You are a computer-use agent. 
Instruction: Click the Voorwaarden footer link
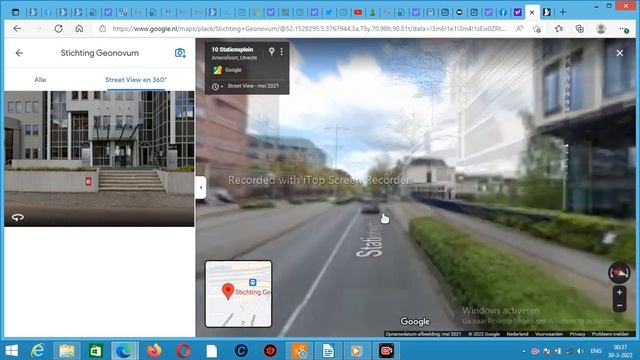pyautogui.click(x=549, y=334)
